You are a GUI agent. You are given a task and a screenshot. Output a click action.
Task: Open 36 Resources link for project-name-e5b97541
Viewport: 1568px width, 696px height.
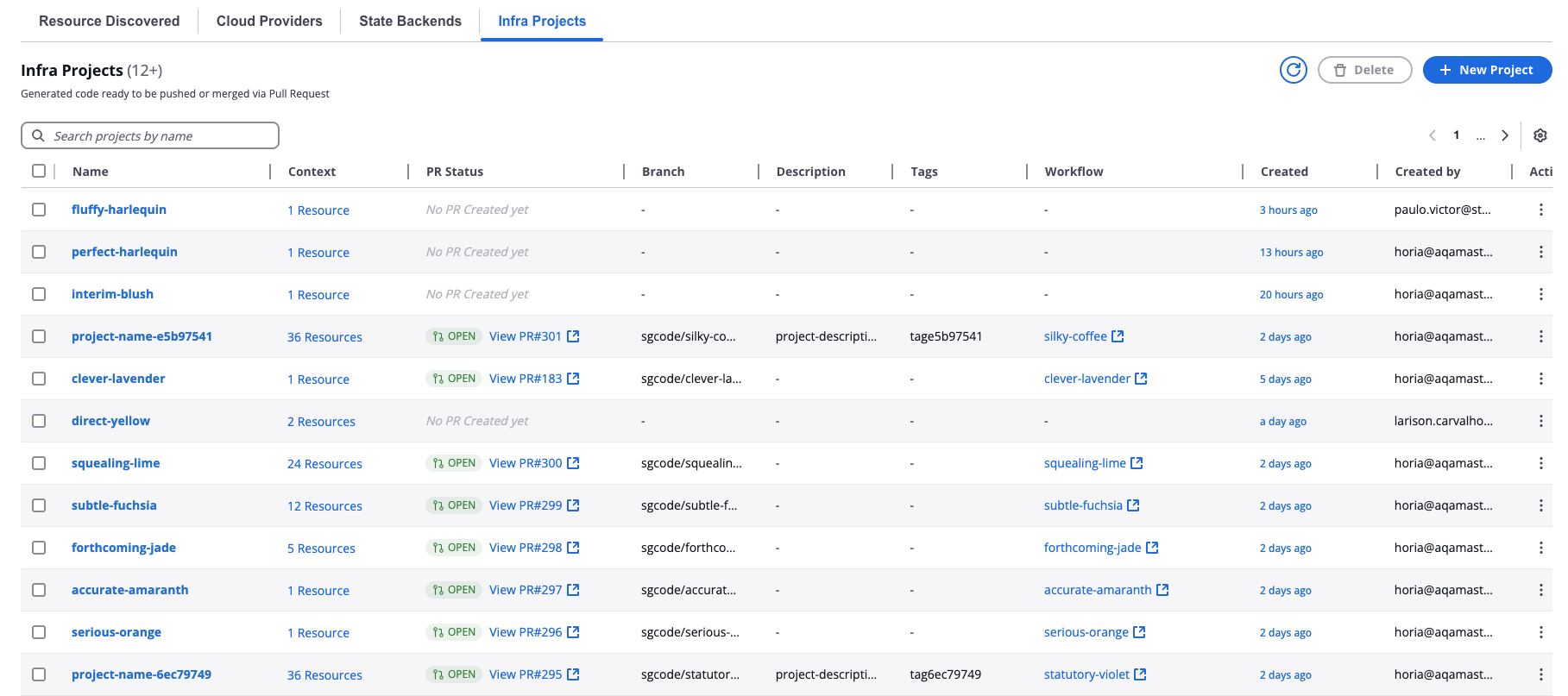(324, 337)
